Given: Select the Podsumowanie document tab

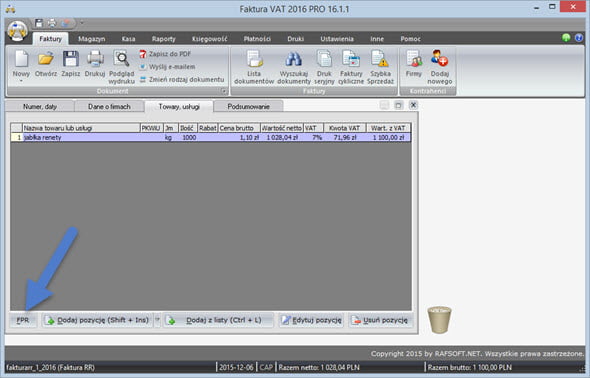Looking at the screenshot, I should [x=248, y=106].
